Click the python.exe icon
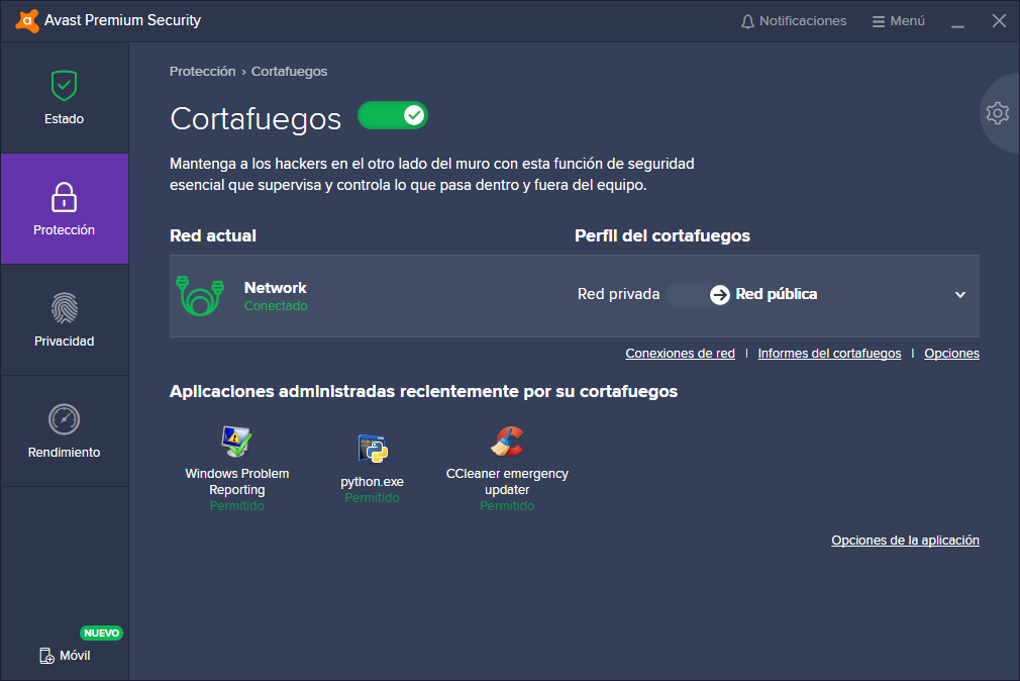The image size is (1020, 681). 373,449
